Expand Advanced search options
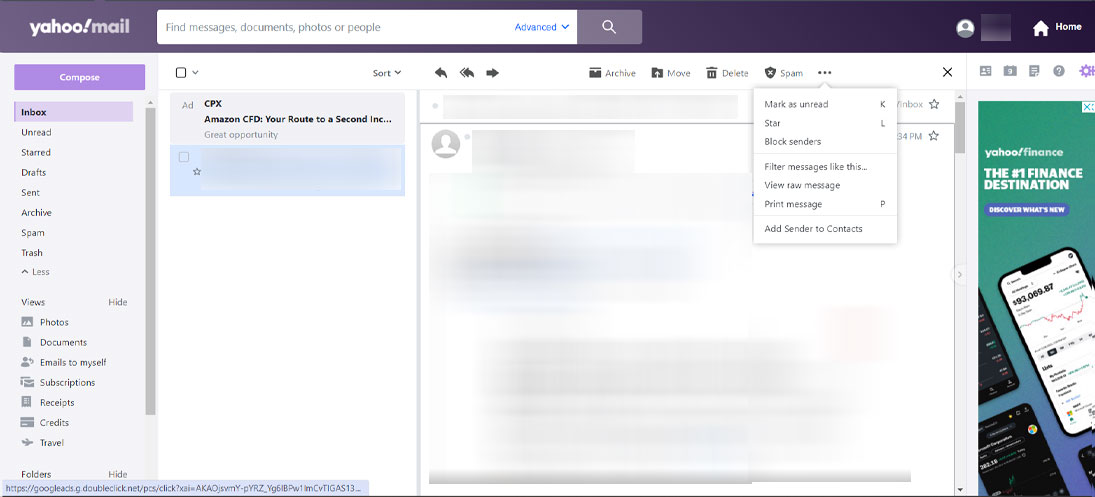Viewport: 1095px width, 497px height. pyautogui.click(x=542, y=27)
